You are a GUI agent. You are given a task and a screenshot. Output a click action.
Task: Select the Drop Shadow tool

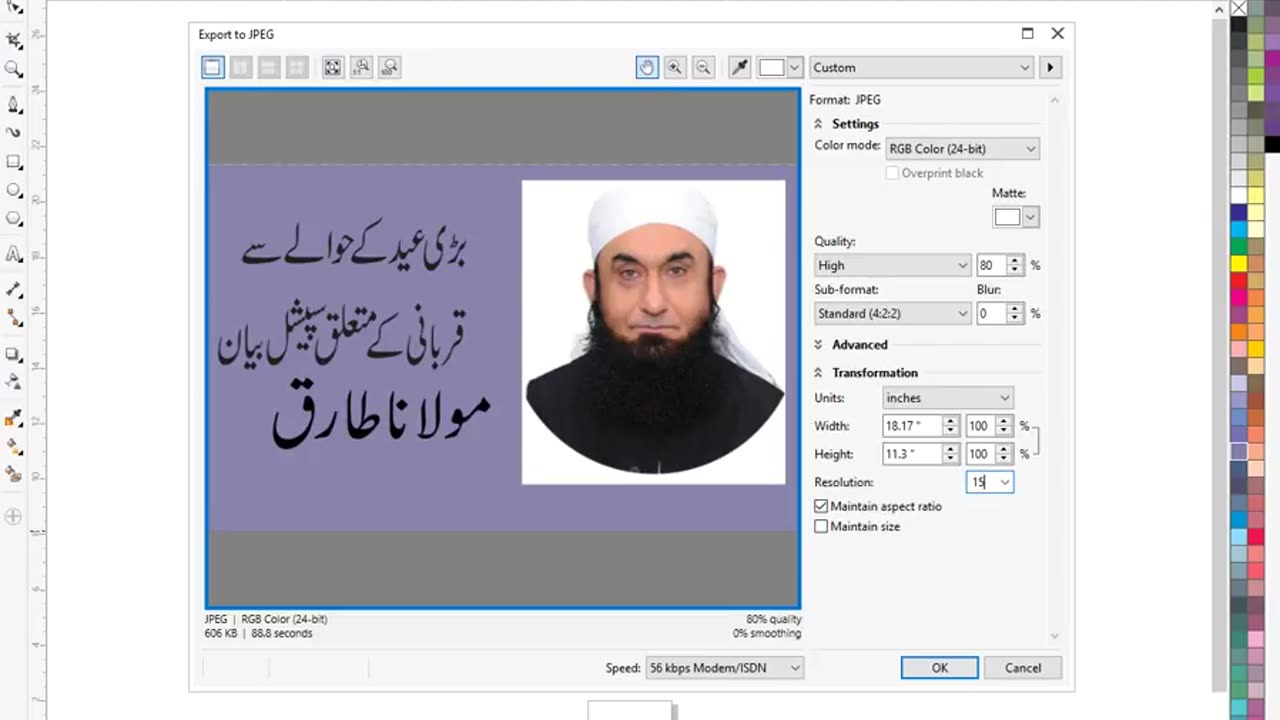[14, 354]
